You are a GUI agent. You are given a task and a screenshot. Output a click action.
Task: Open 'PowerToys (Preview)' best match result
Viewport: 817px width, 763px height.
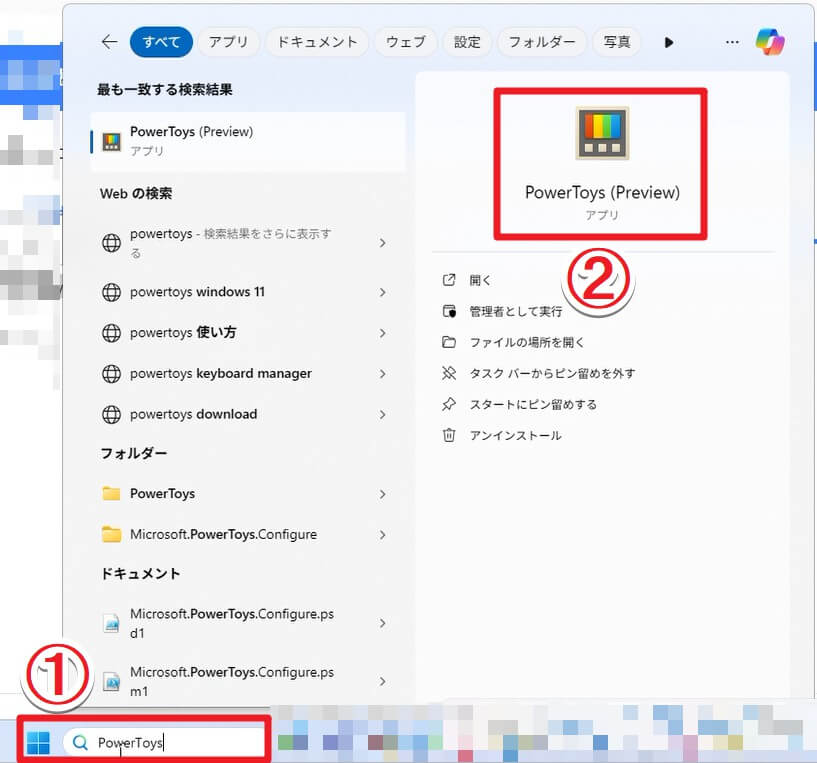tap(247, 141)
